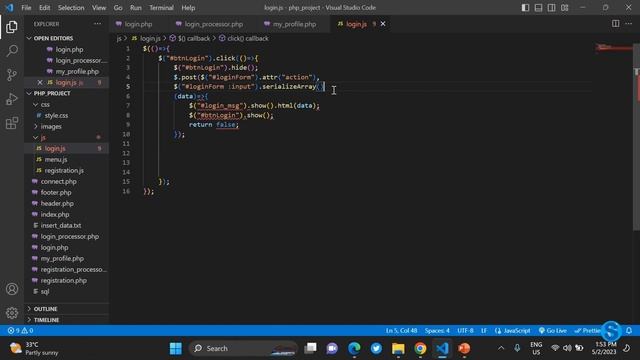This screenshot has height=360, width=640.
Task: Open style.css in explorer
Action: pos(56,116)
